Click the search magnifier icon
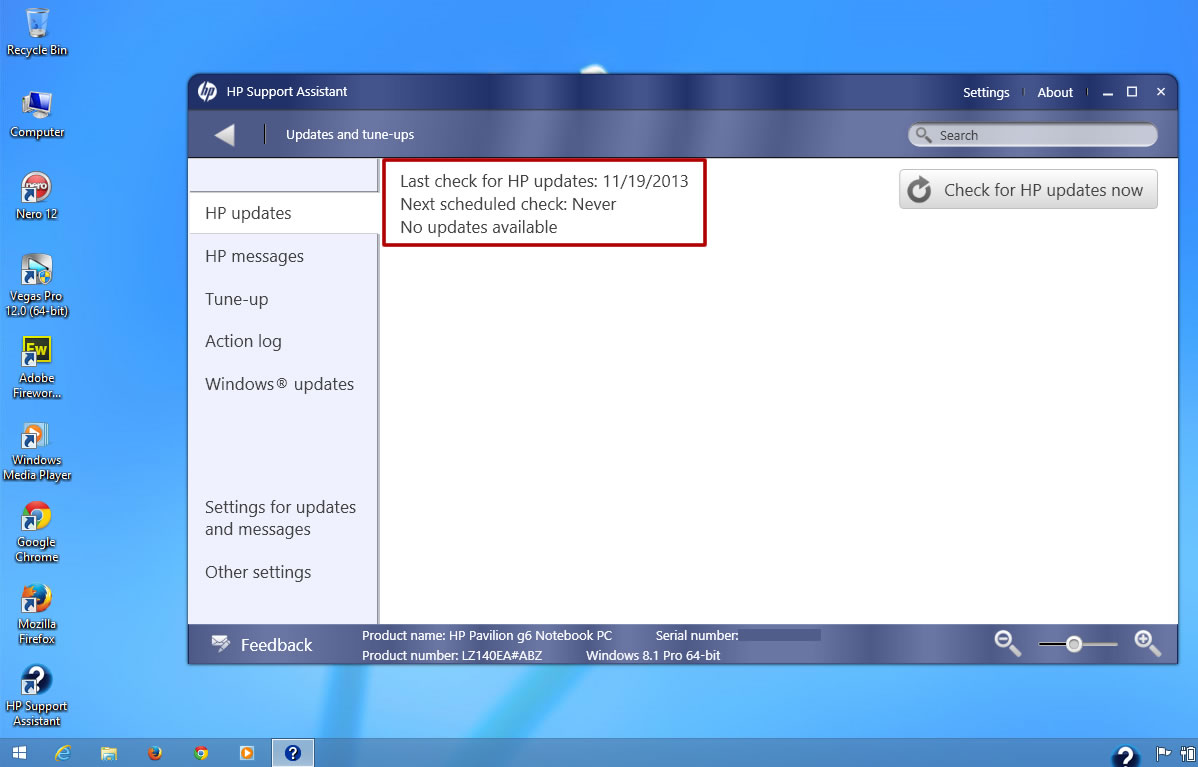 tap(923, 134)
